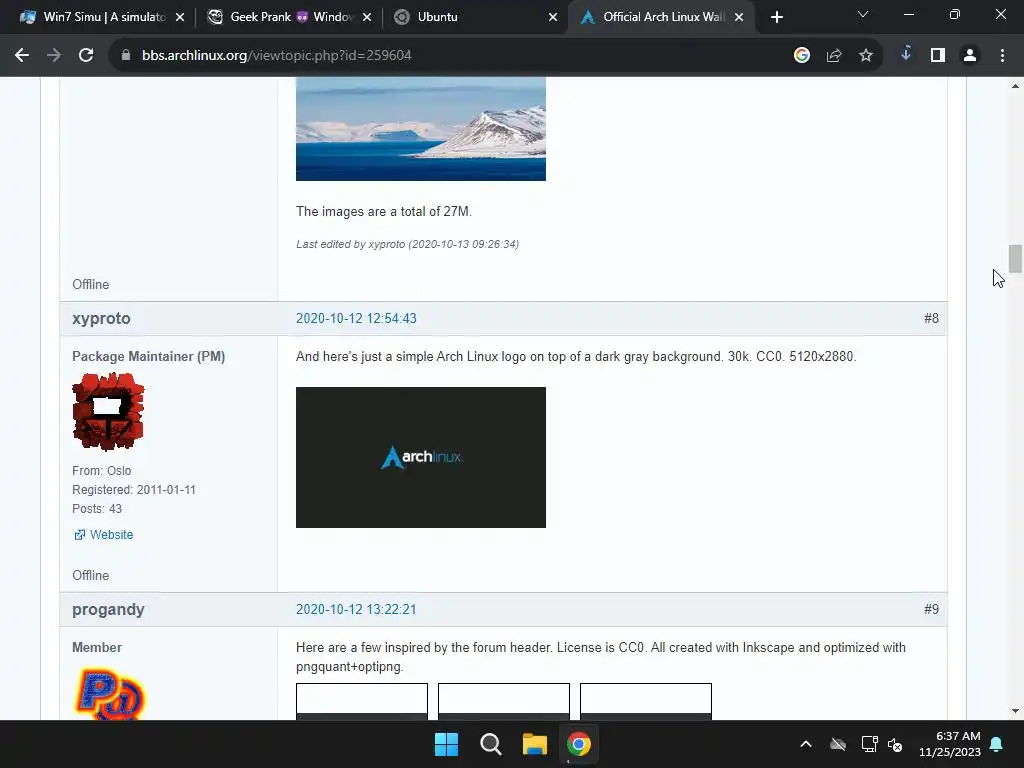Bookmark this page with the star icon
The height and width of the screenshot is (768, 1024).
coord(866,56)
